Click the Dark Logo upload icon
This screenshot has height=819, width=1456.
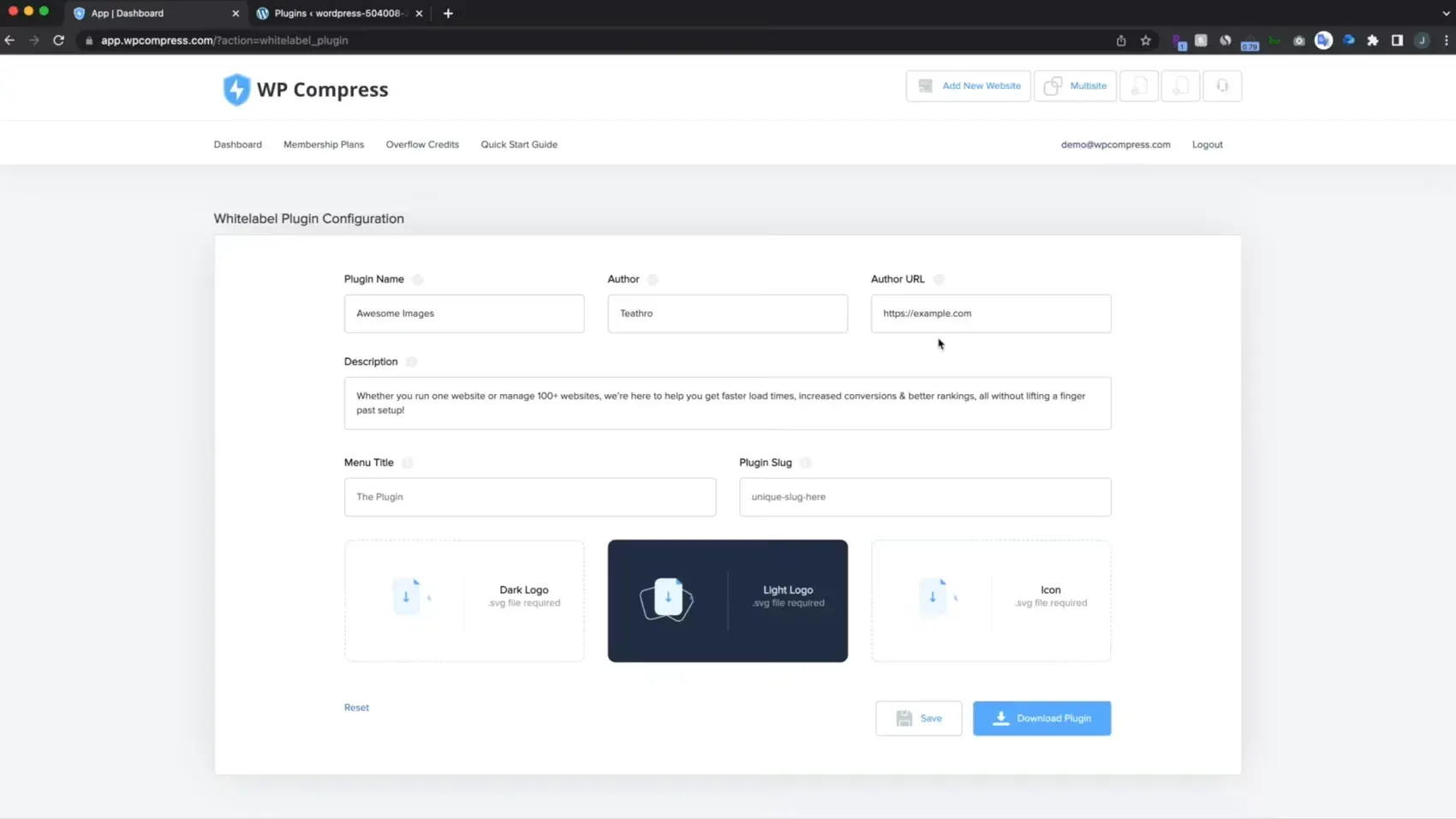[407, 596]
